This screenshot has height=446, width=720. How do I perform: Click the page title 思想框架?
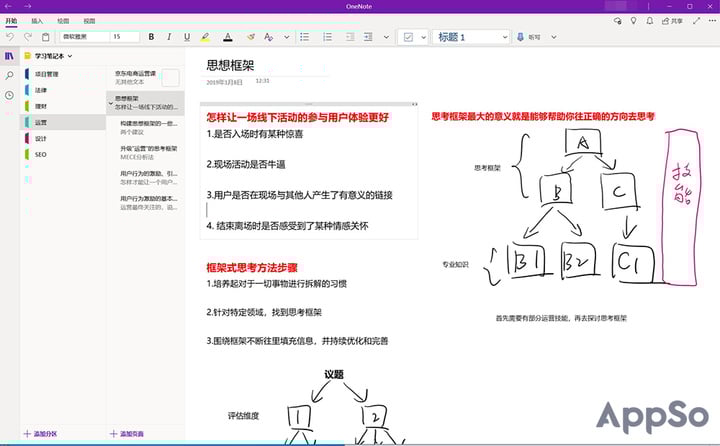point(230,65)
